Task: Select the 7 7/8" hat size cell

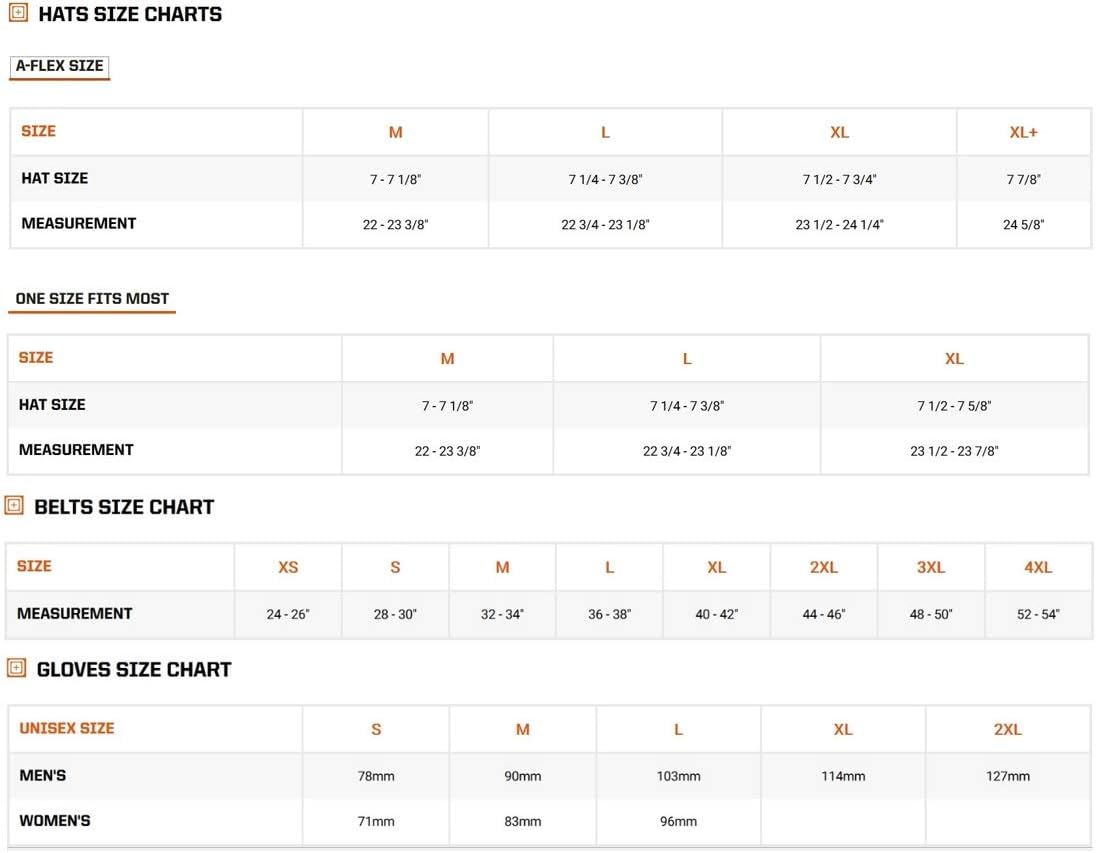Action: click(1023, 180)
